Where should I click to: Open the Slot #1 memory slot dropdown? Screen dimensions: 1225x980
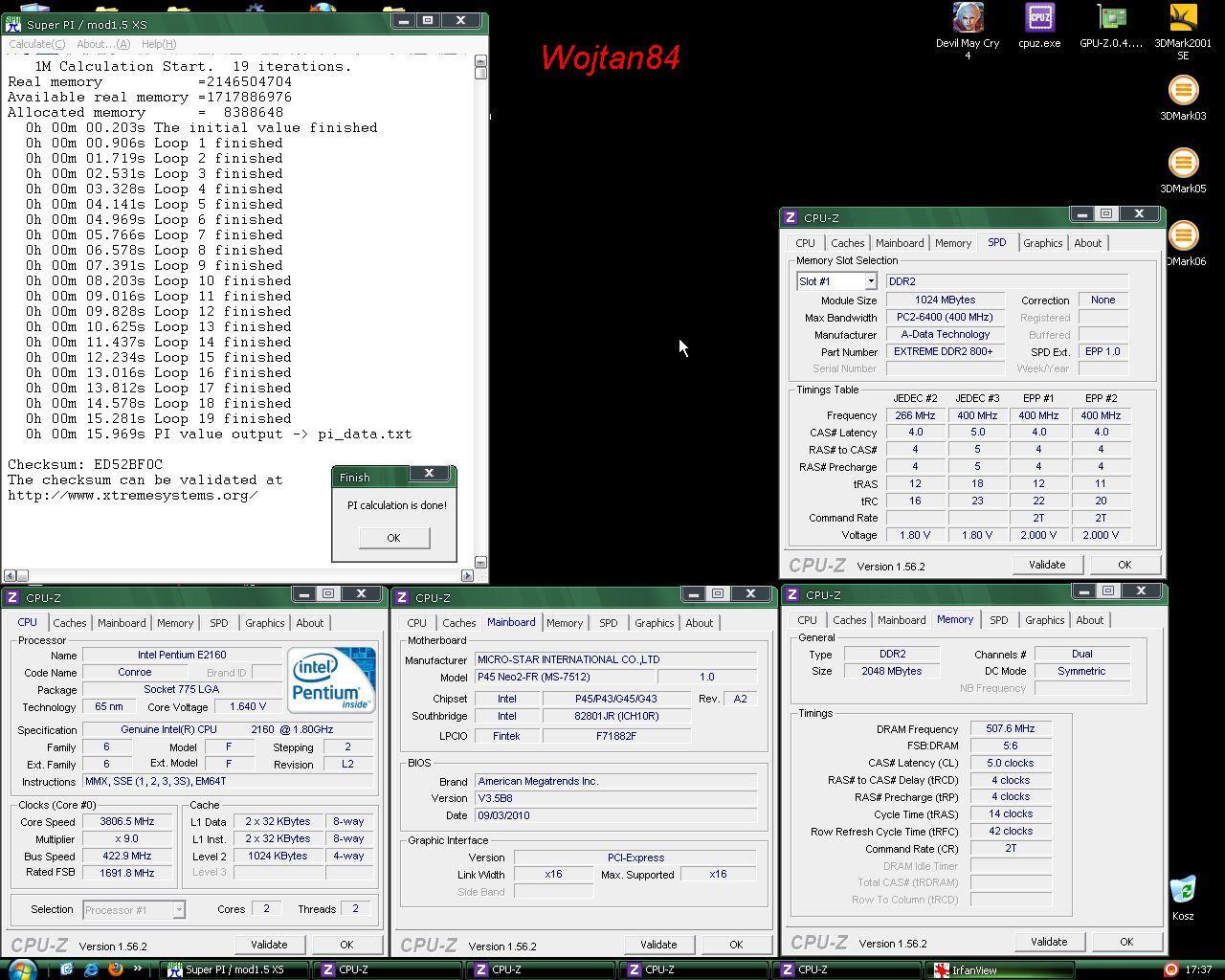870,281
